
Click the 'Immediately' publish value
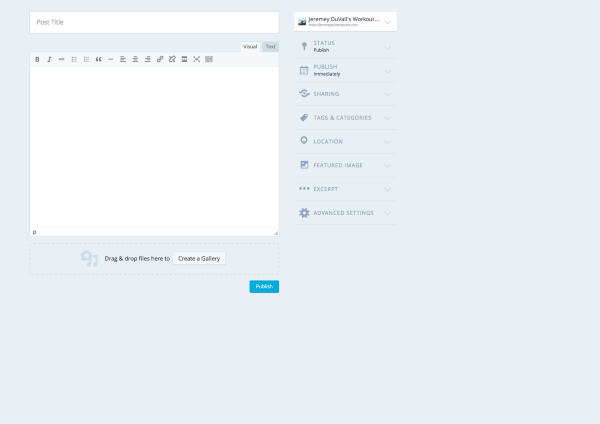(327, 74)
